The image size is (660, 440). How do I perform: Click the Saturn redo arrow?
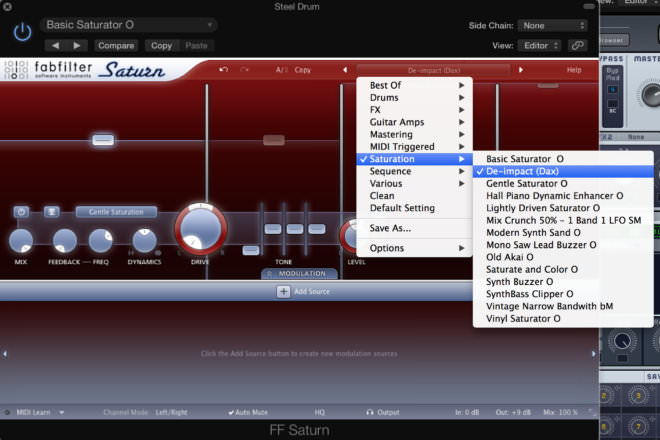tap(245, 69)
